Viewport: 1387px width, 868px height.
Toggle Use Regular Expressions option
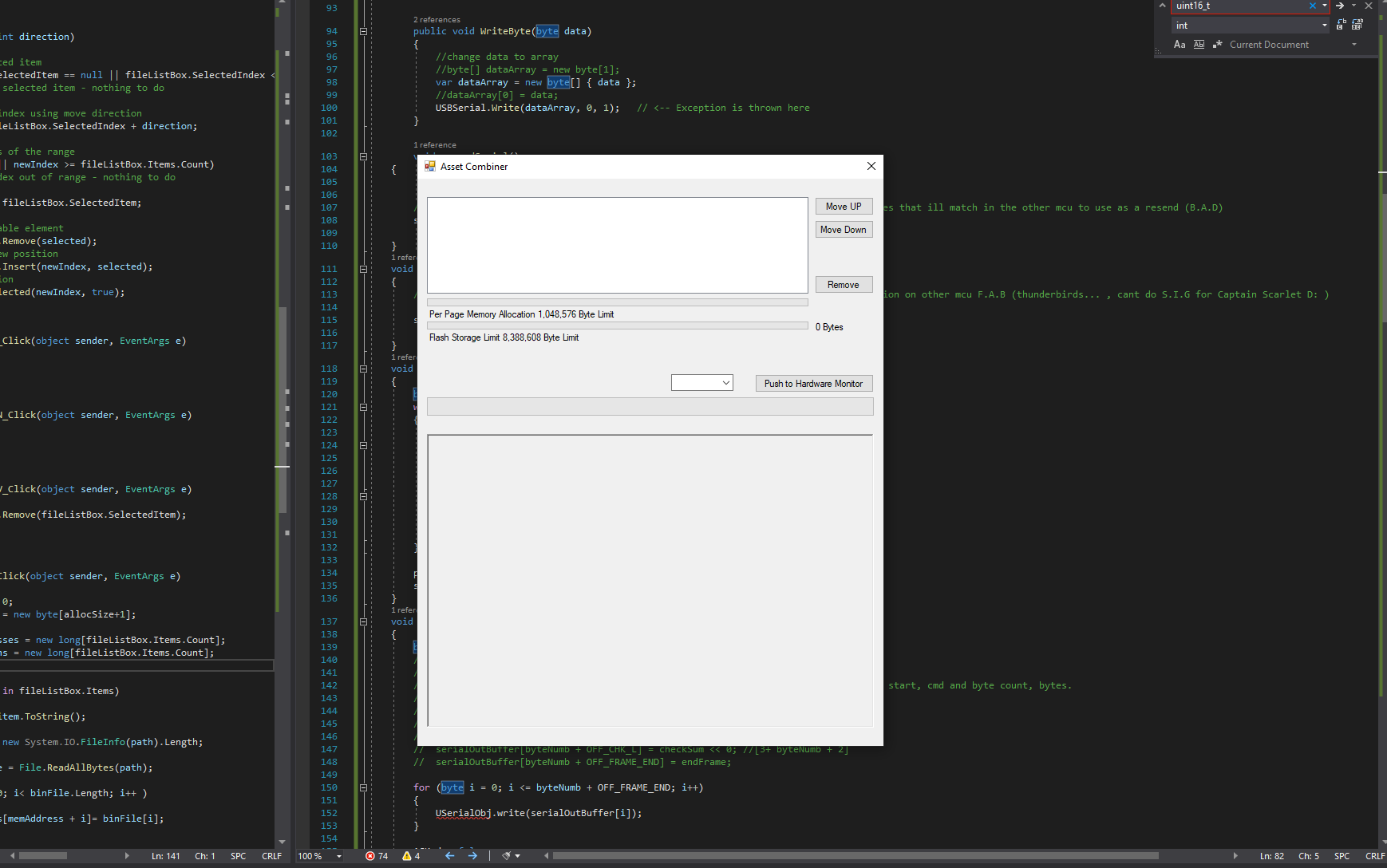click(1217, 45)
